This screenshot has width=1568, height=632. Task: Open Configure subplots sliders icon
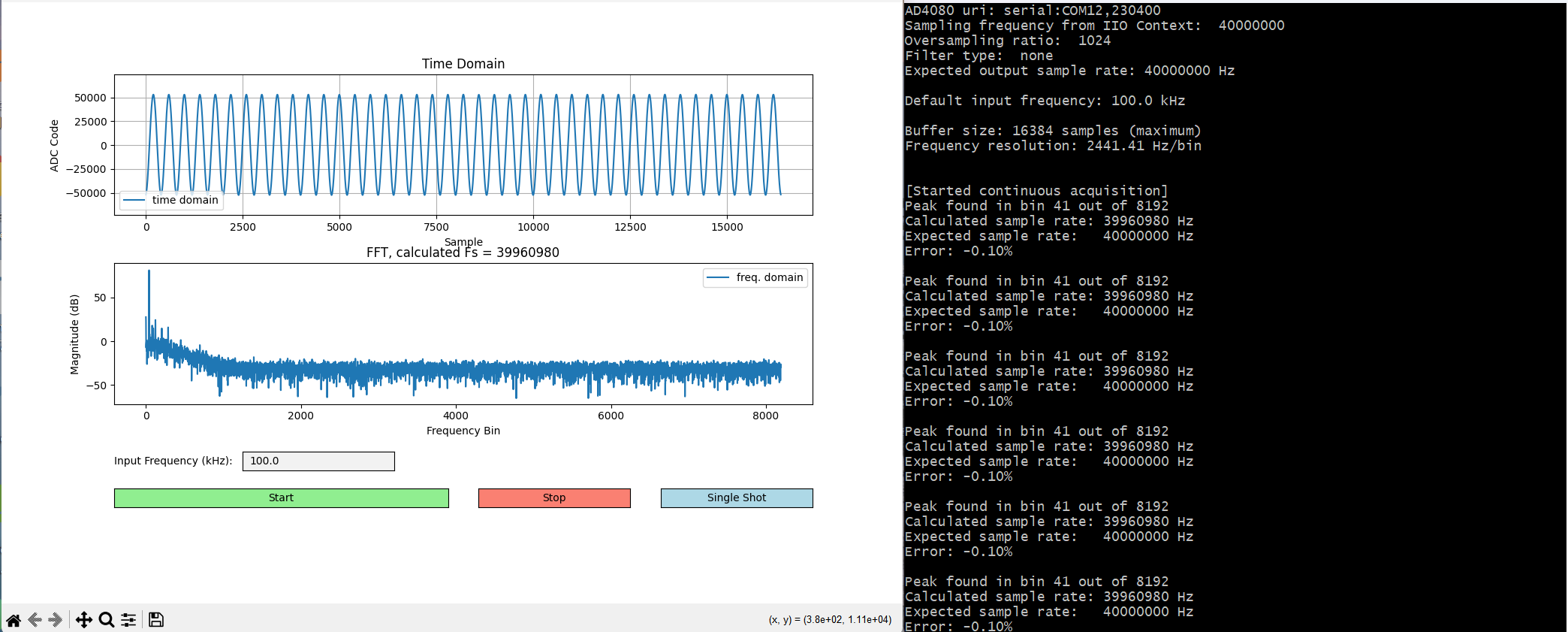128,620
